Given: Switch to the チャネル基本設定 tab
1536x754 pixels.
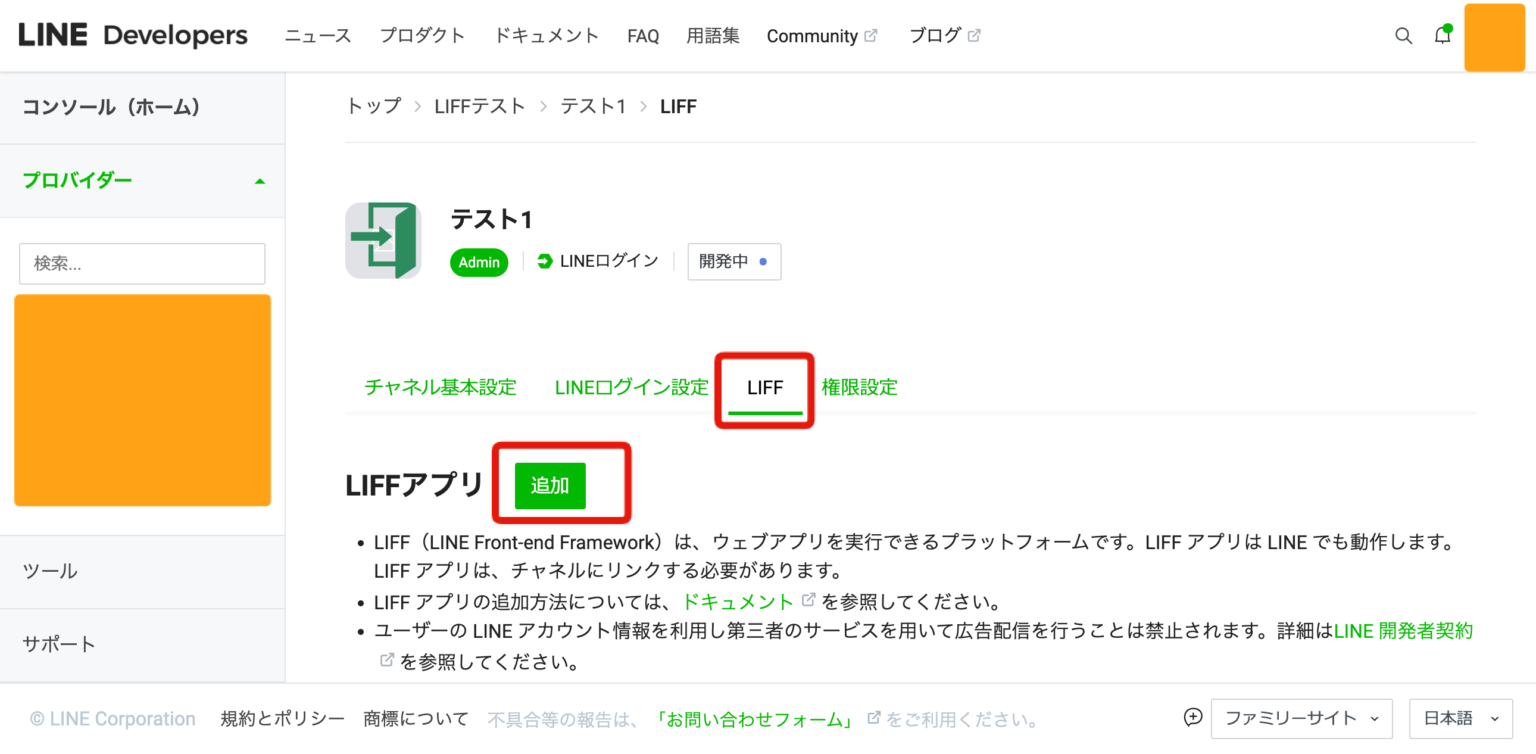Looking at the screenshot, I should [x=440, y=387].
